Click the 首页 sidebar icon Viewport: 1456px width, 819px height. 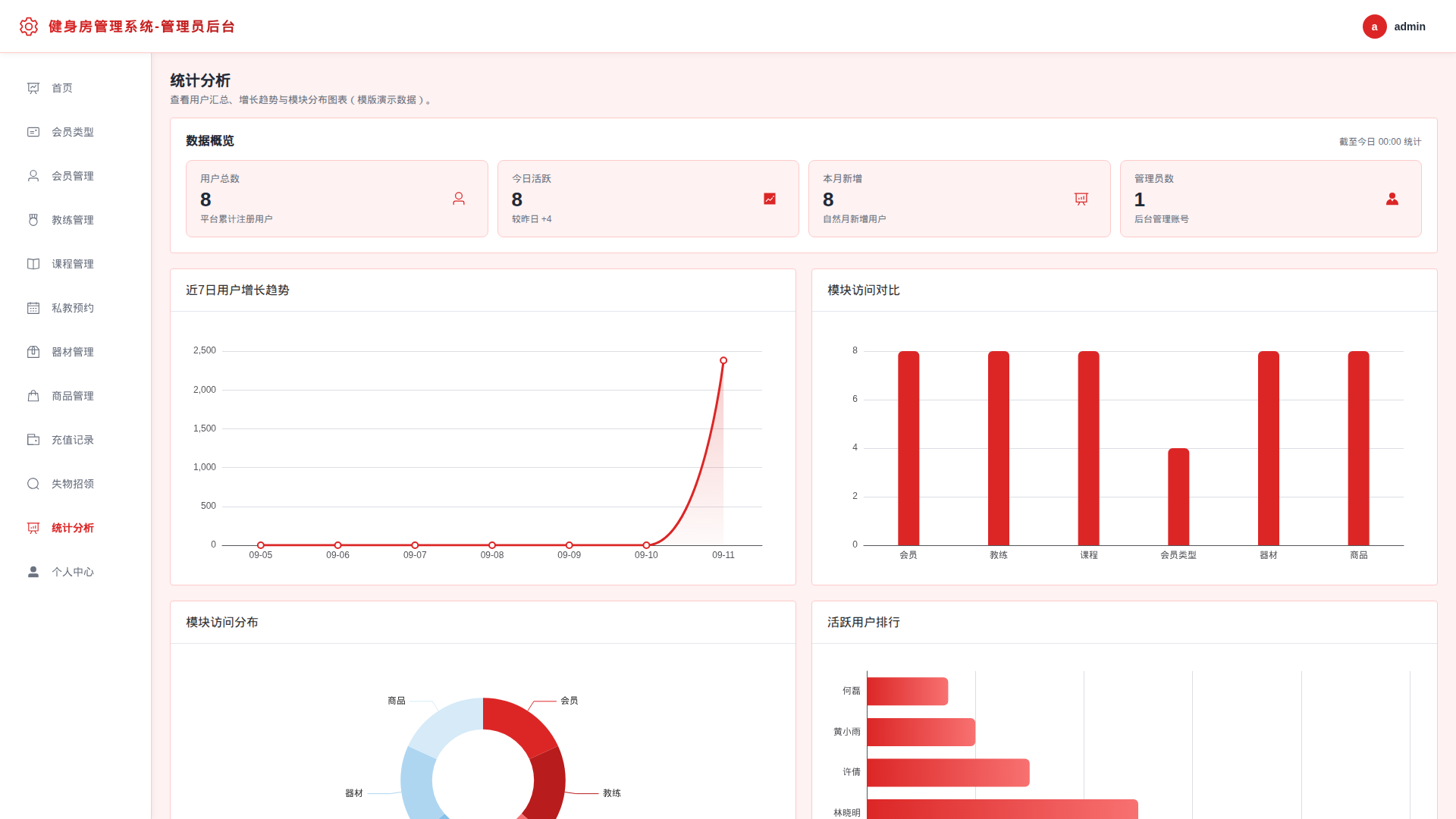33,88
